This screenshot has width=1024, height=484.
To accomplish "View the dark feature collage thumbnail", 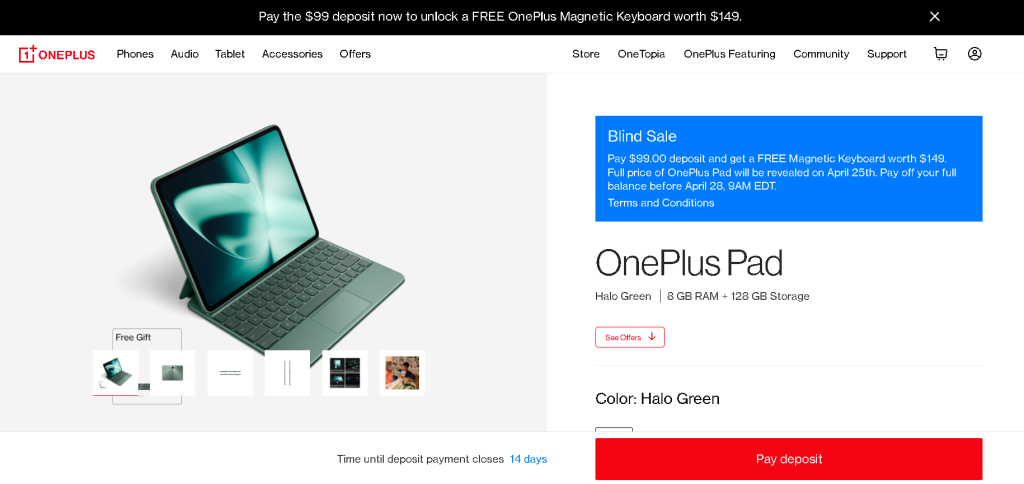I will [345, 373].
